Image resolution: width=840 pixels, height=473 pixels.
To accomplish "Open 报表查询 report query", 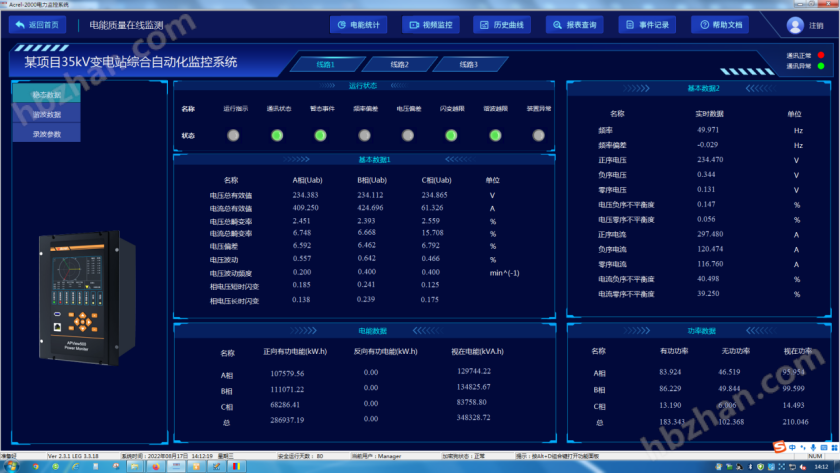I will [575, 25].
